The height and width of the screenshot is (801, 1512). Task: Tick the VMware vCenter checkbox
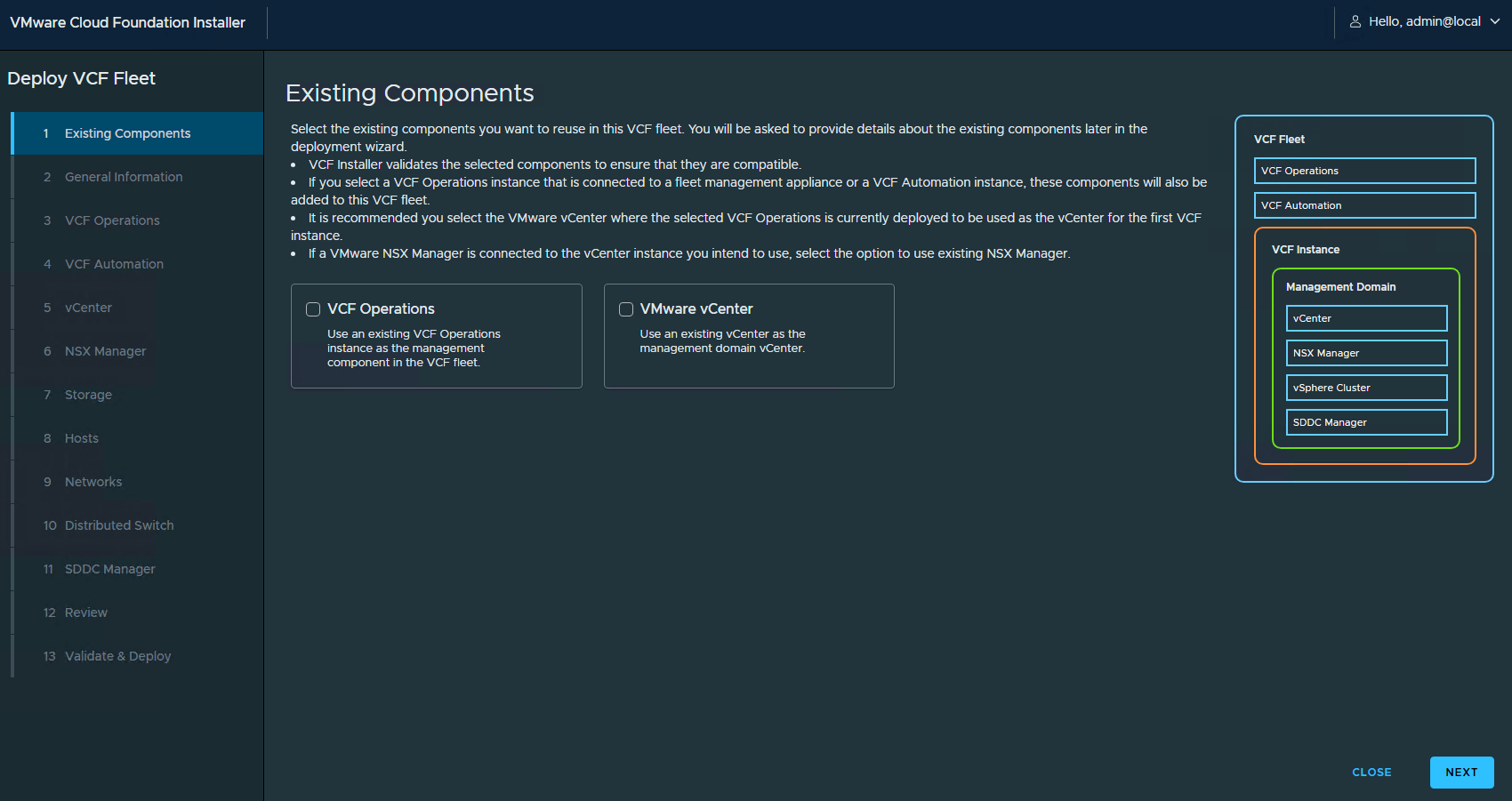[x=626, y=309]
